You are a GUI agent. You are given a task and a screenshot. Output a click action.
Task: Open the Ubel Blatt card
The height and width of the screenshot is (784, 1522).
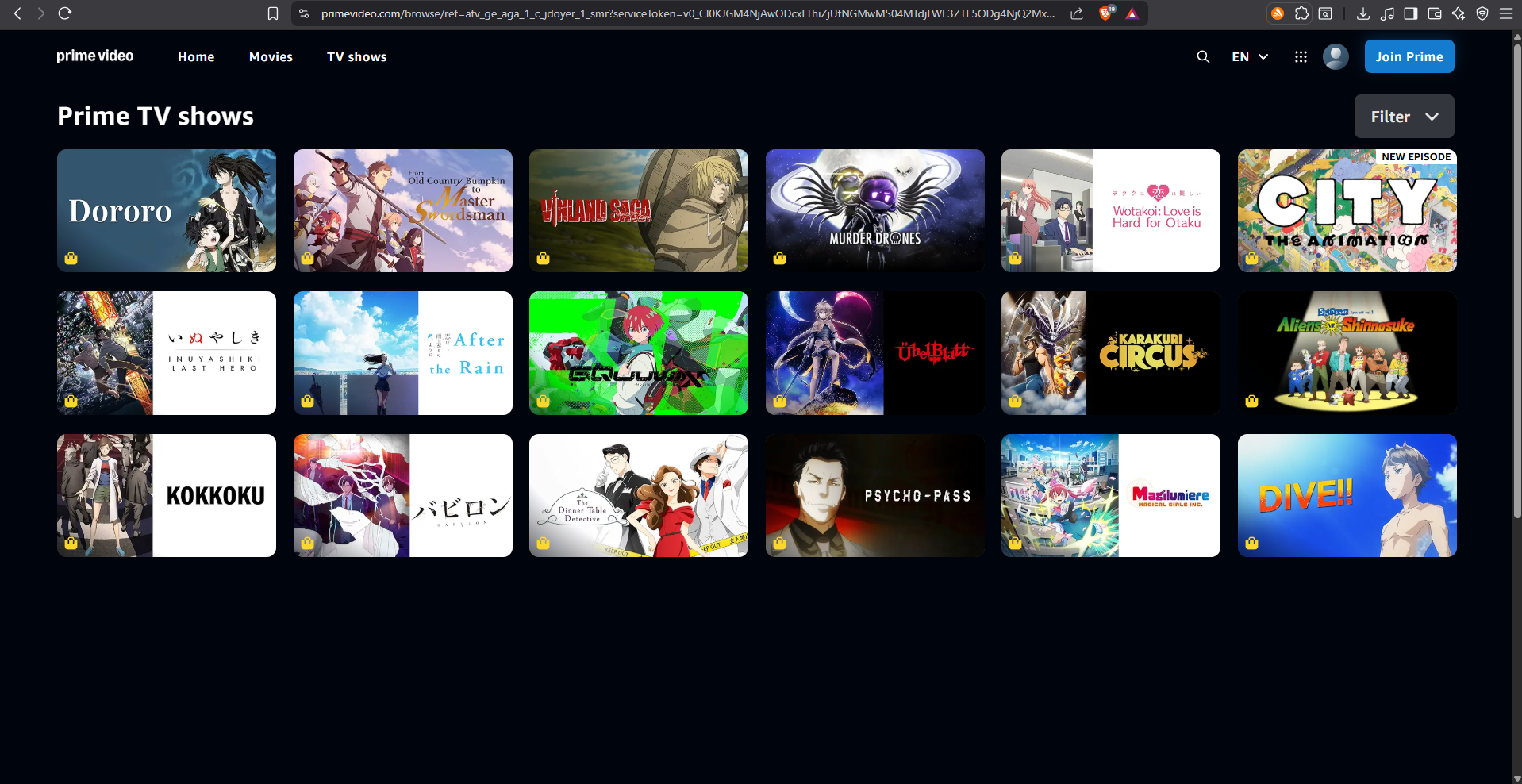875,353
